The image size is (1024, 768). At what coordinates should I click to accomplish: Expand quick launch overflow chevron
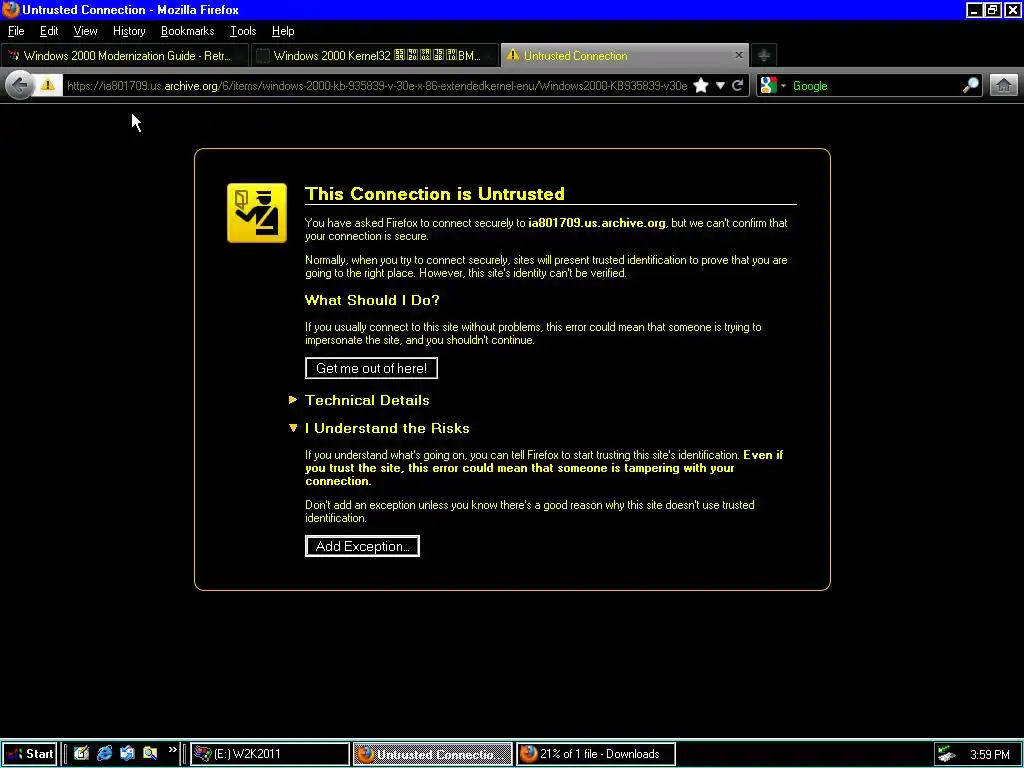click(172, 750)
